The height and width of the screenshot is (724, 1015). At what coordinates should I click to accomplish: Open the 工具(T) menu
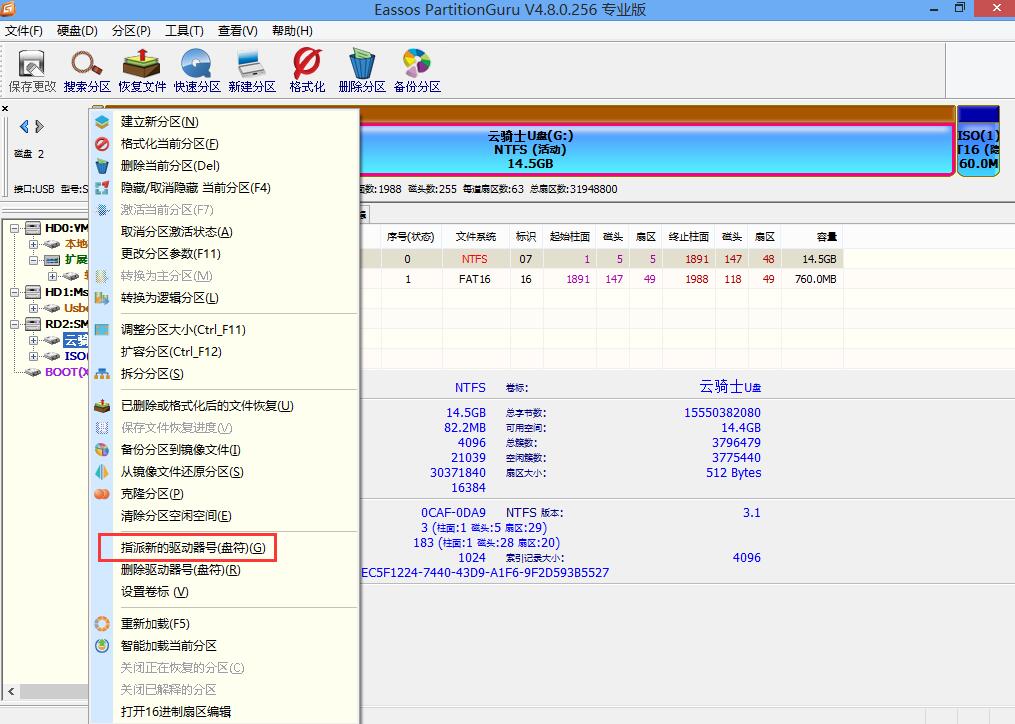184,30
